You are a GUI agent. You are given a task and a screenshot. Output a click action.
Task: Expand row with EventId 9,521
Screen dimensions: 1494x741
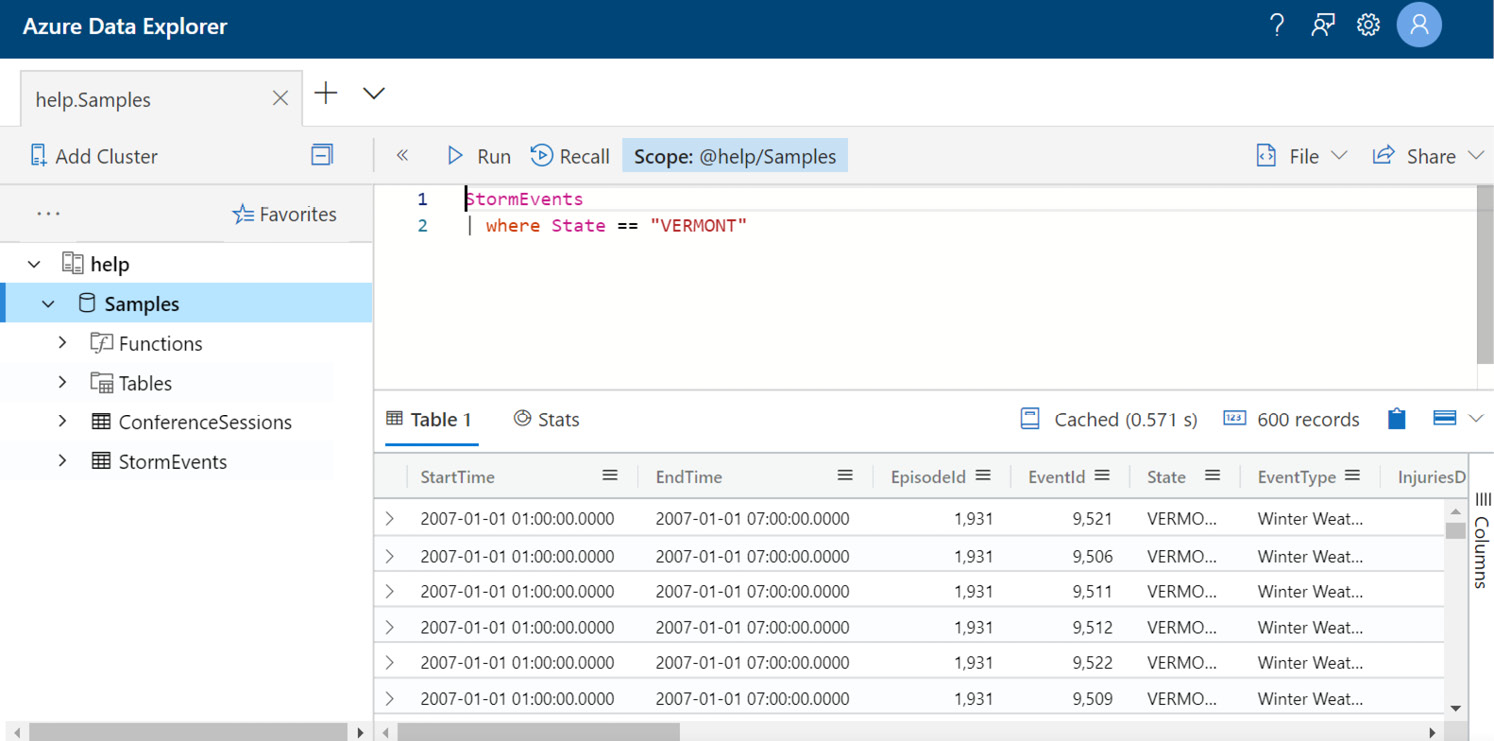(390, 519)
